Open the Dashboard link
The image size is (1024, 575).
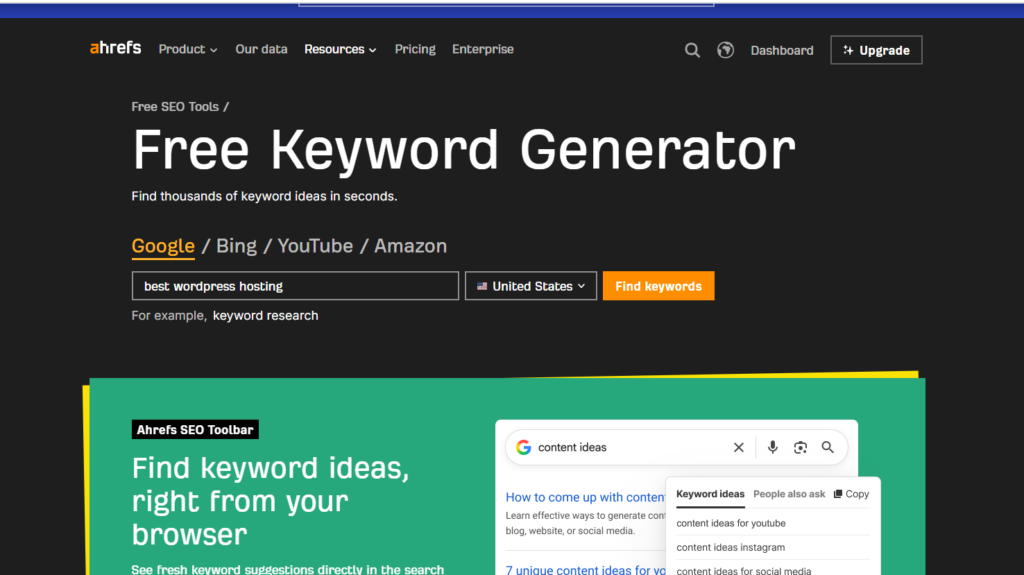pyautogui.click(x=782, y=50)
